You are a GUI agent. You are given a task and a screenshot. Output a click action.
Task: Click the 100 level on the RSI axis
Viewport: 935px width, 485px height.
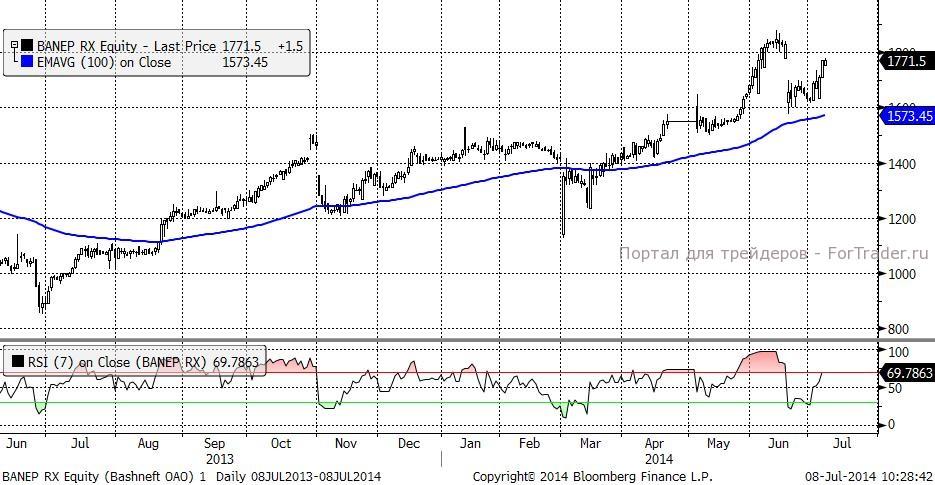point(898,352)
